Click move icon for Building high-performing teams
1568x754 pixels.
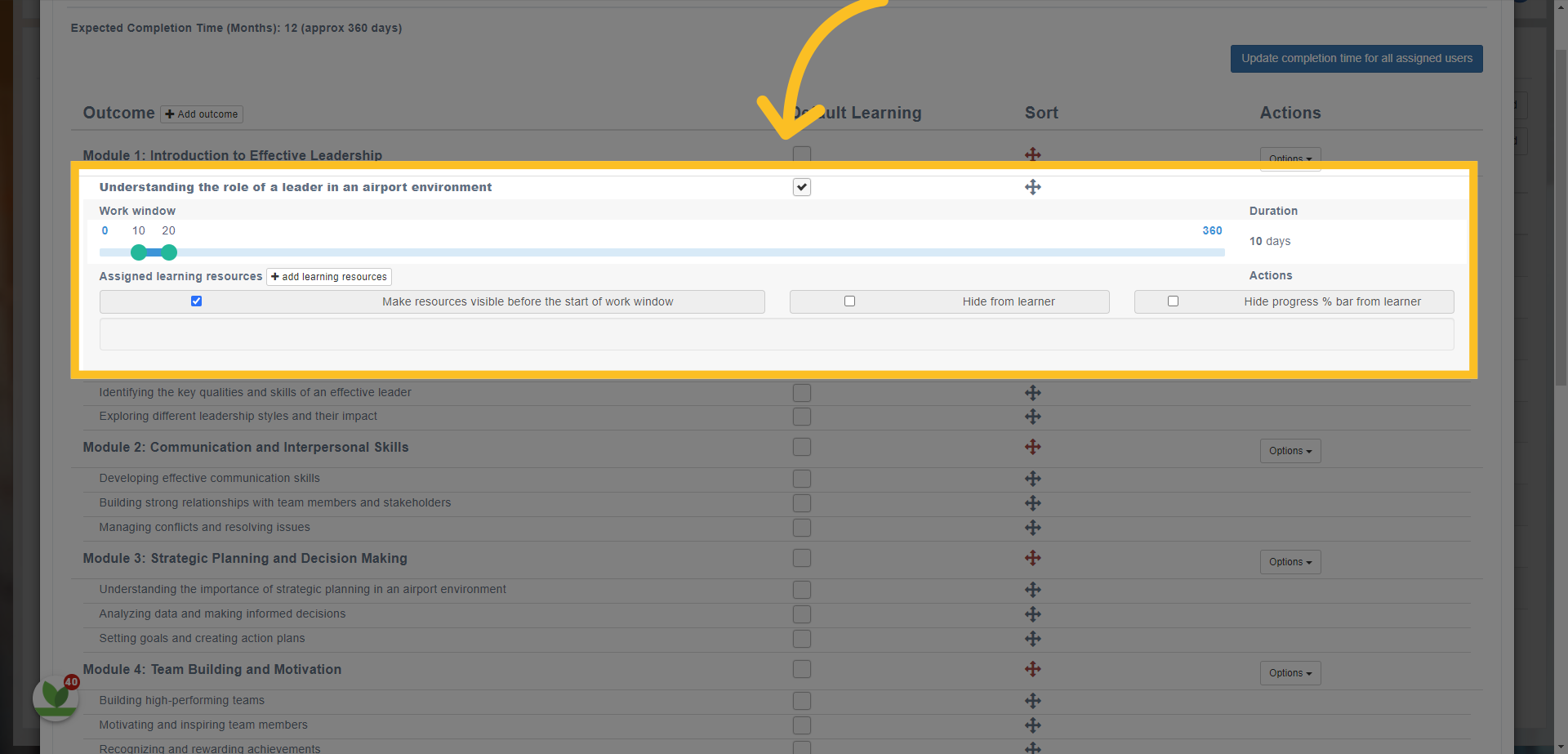1033,701
